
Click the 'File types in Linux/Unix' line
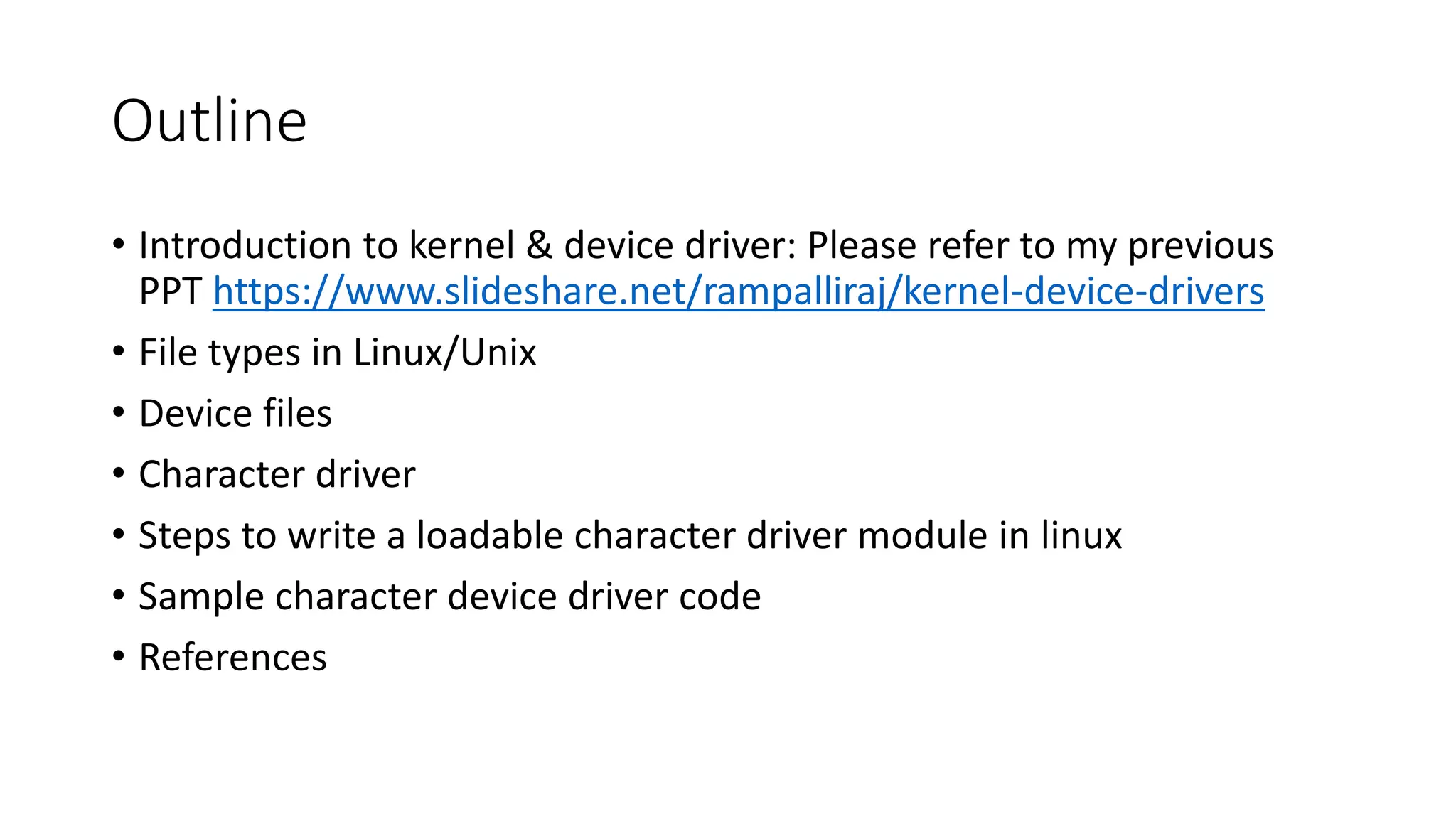click(x=337, y=353)
